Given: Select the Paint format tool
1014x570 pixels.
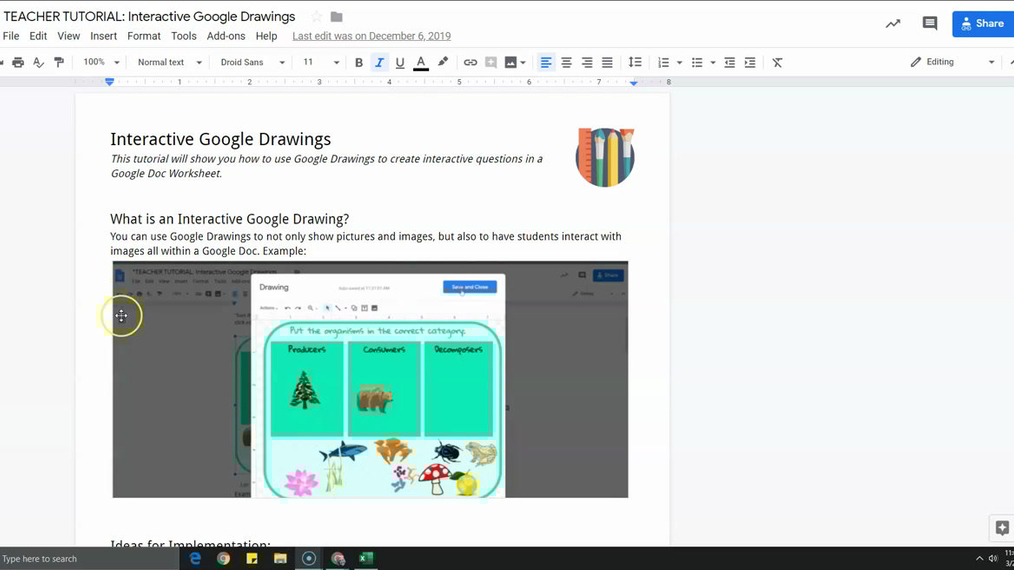Looking at the screenshot, I should pos(59,62).
